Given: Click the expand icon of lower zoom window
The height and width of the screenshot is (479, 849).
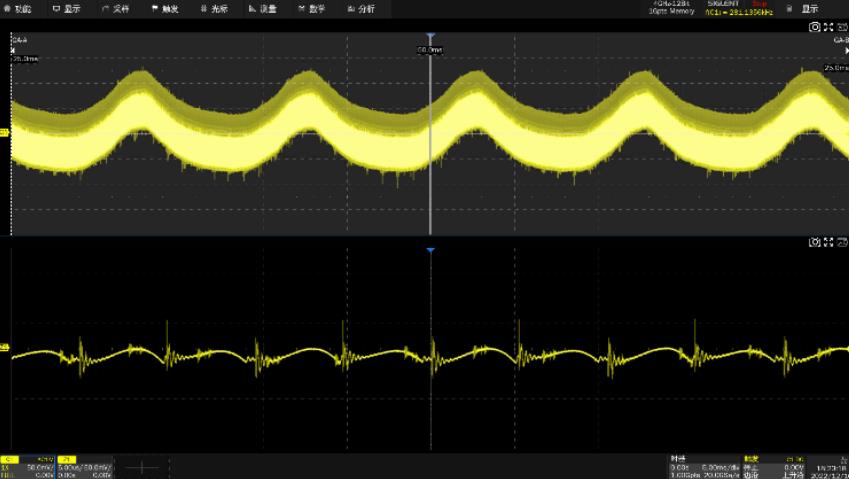Looking at the screenshot, I should 828,242.
